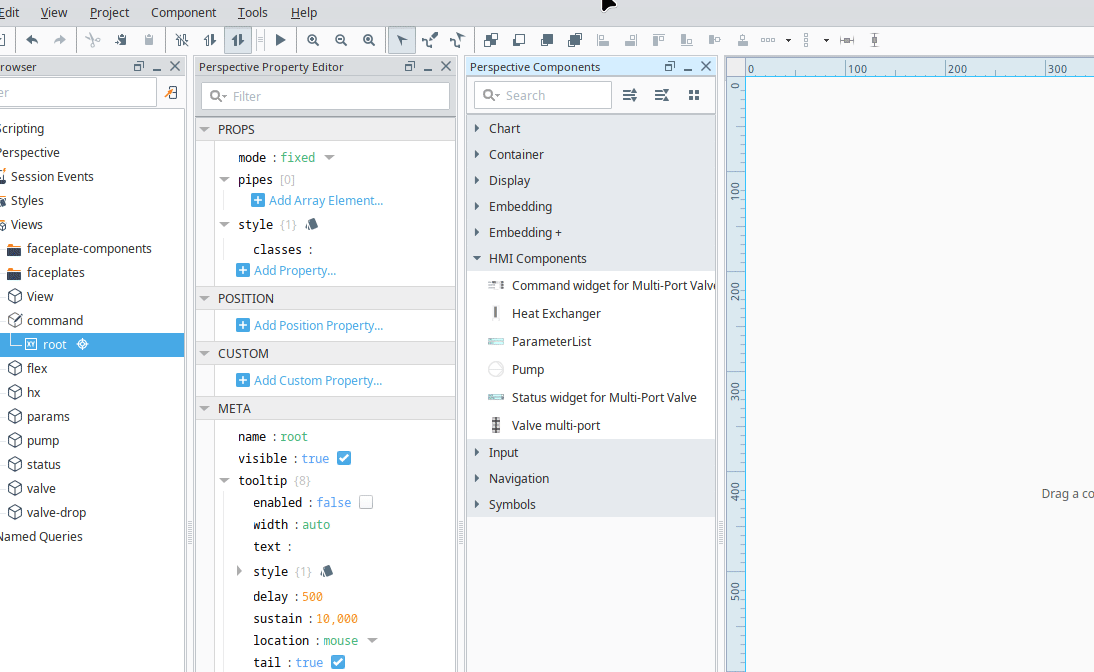Viewport: 1094px width, 672px height.
Task: Click the Align Left edges icon
Action: click(603, 40)
